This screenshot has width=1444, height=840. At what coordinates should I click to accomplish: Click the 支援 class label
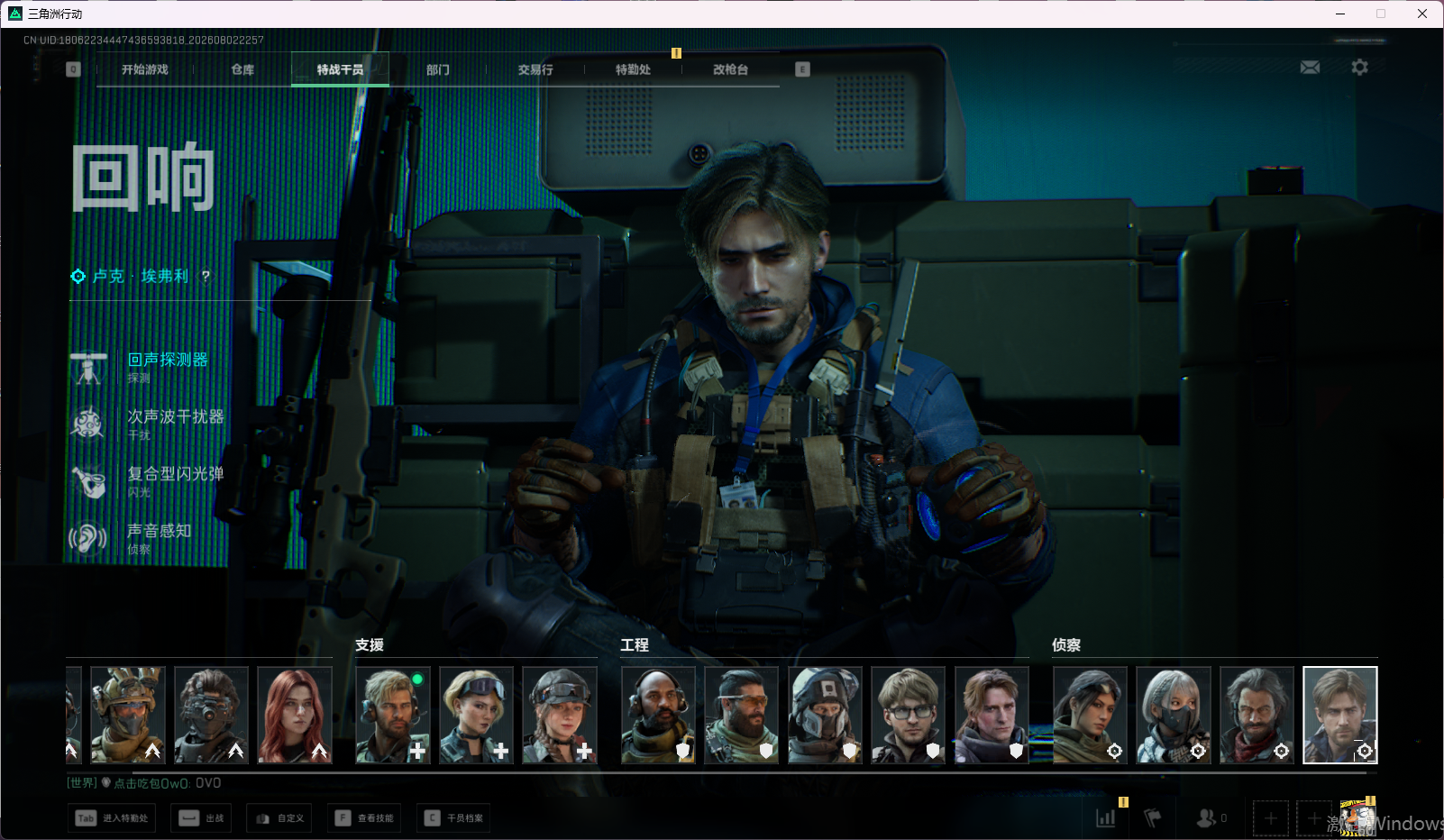coord(370,645)
